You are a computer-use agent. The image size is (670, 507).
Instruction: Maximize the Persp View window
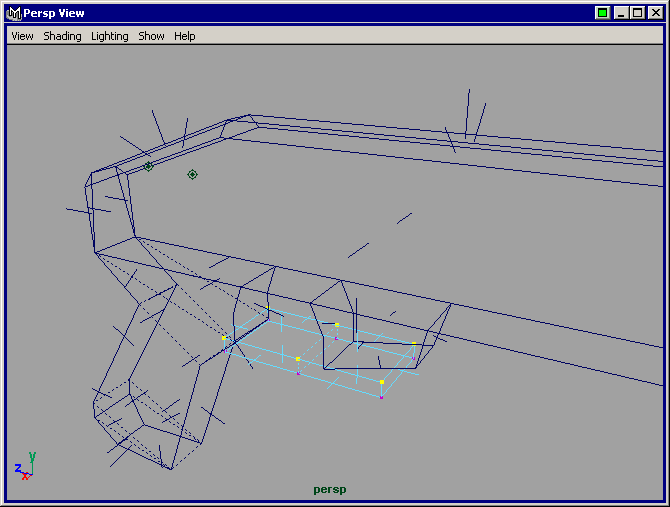coord(638,13)
